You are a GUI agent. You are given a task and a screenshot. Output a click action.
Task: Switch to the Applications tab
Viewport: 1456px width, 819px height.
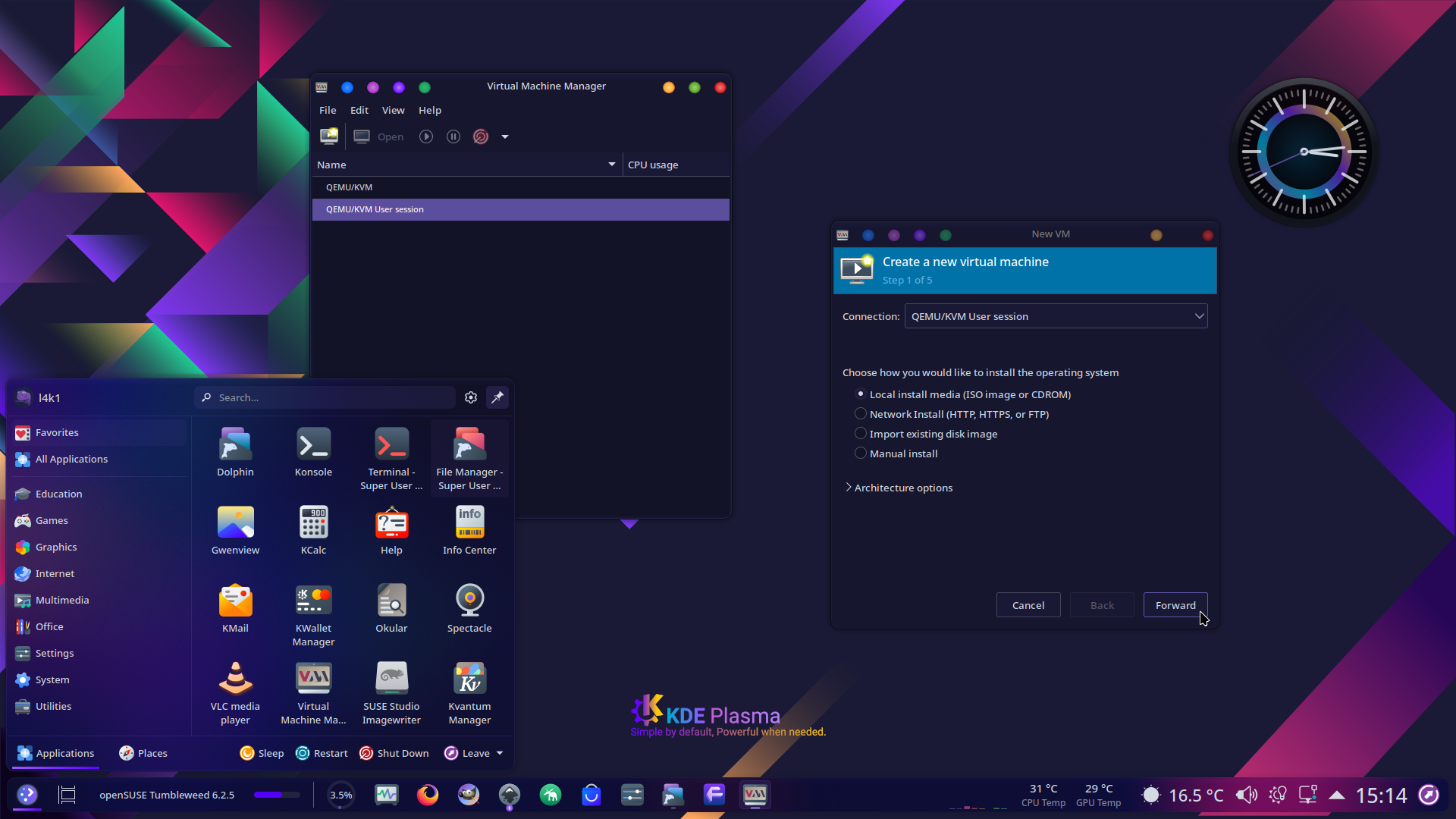click(x=56, y=753)
